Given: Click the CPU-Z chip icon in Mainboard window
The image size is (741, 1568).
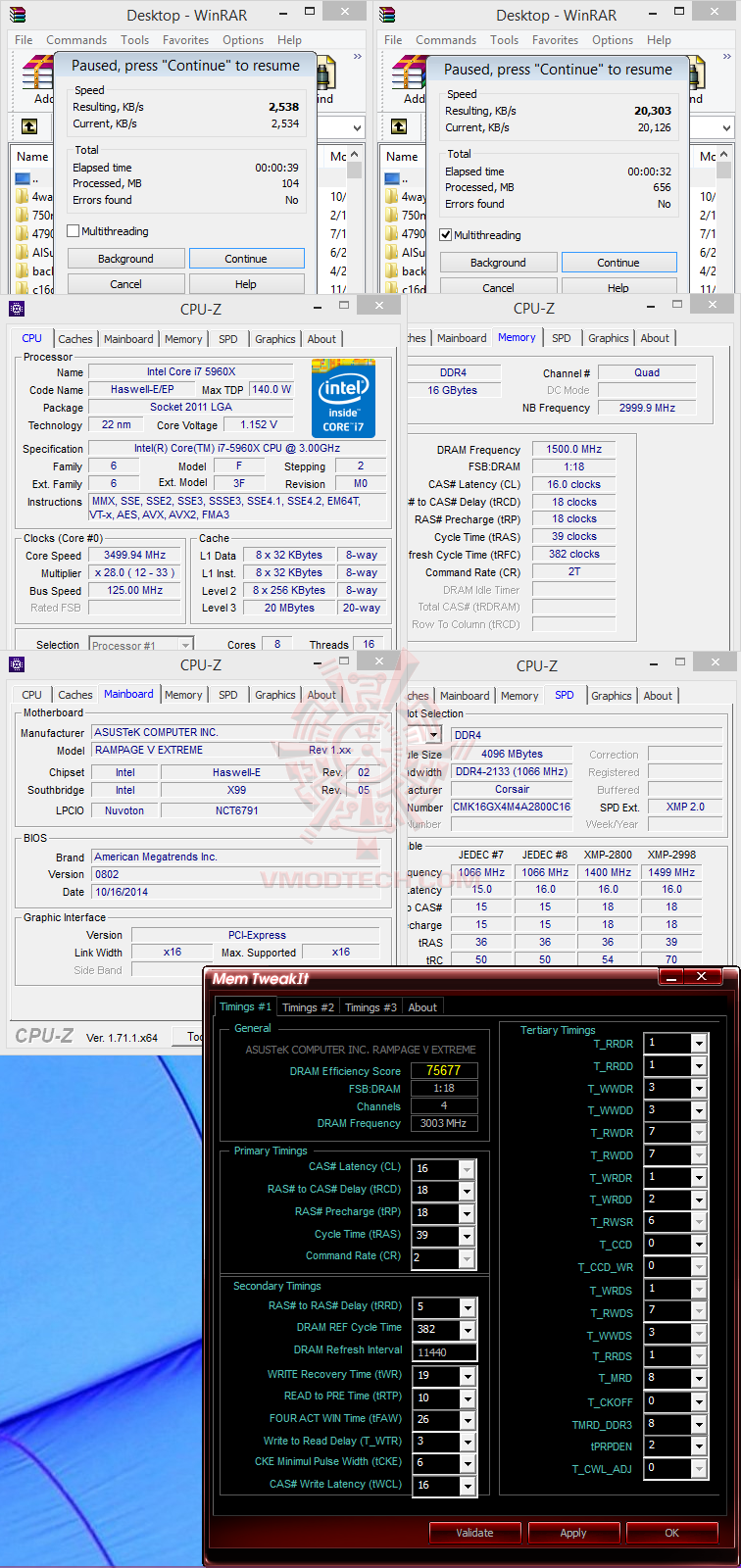Looking at the screenshot, I should click(17, 665).
